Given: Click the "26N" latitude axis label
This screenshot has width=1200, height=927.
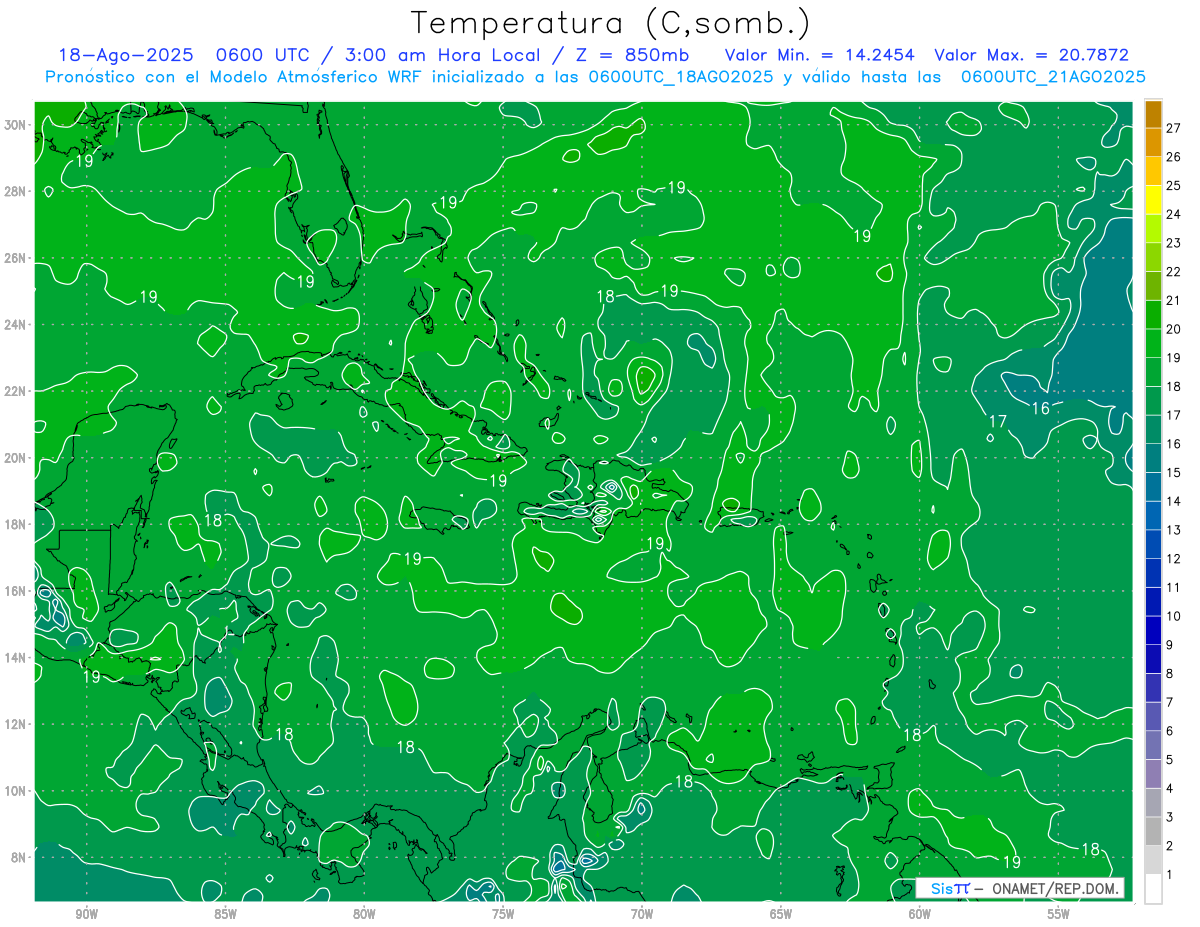Looking at the screenshot, I should coord(17,258).
